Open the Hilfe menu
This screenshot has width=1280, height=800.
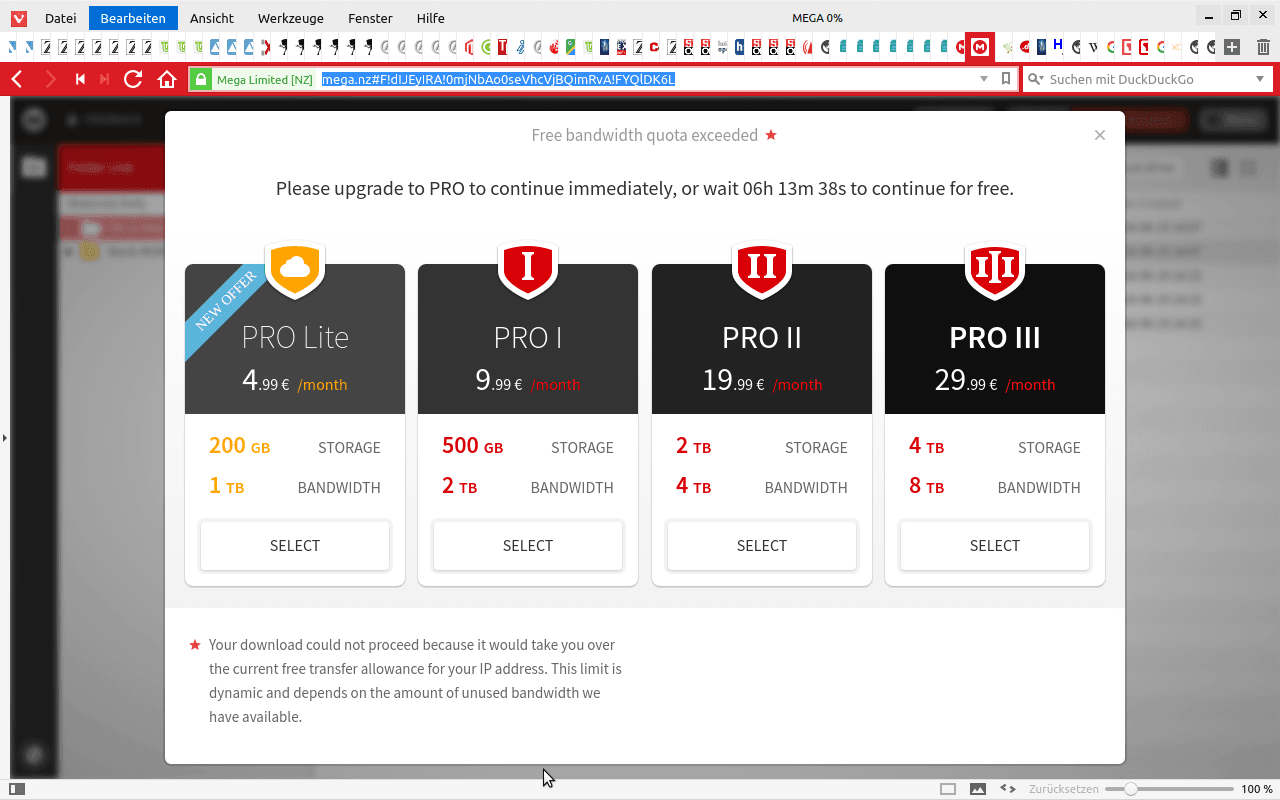(x=431, y=18)
